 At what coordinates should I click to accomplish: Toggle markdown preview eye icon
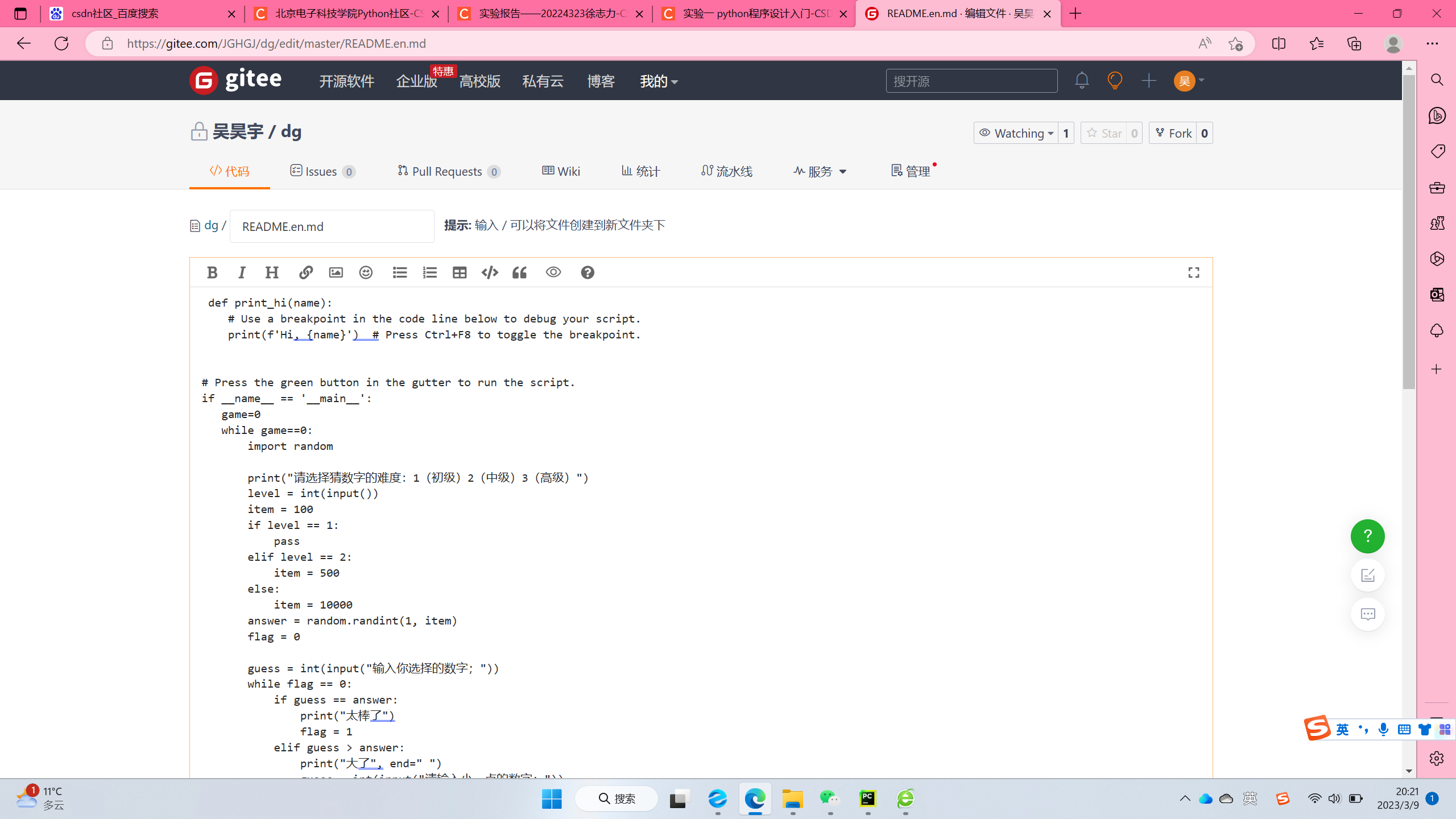(x=553, y=272)
